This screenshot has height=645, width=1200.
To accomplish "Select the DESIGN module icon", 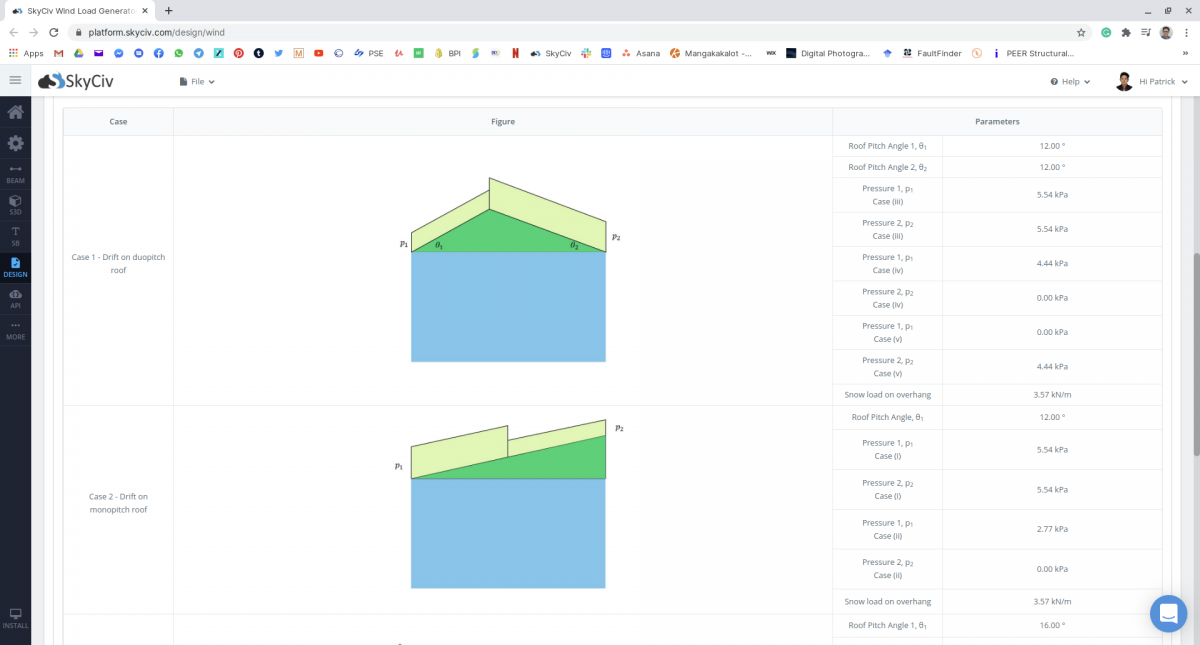I will click(x=15, y=267).
